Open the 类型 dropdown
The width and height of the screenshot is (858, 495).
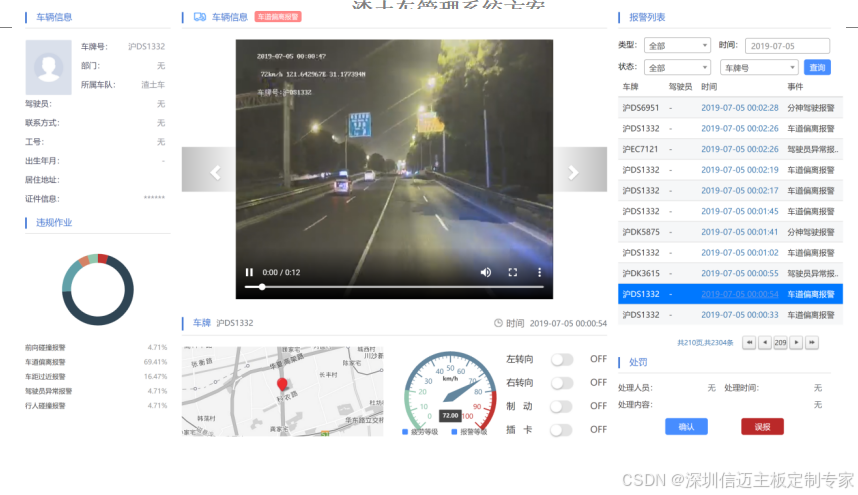(x=677, y=46)
